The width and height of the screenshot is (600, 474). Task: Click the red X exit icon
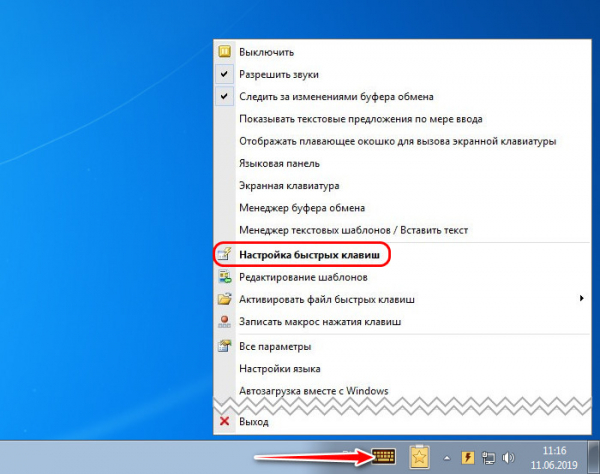pos(225,421)
